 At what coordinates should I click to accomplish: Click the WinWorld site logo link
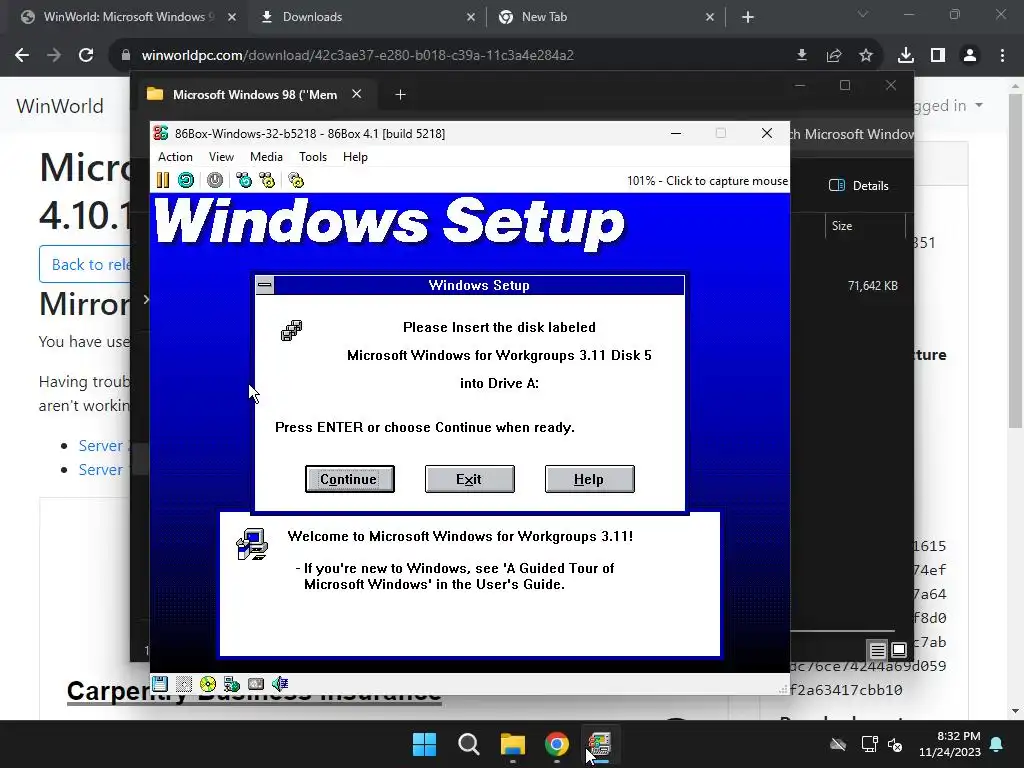(60, 106)
